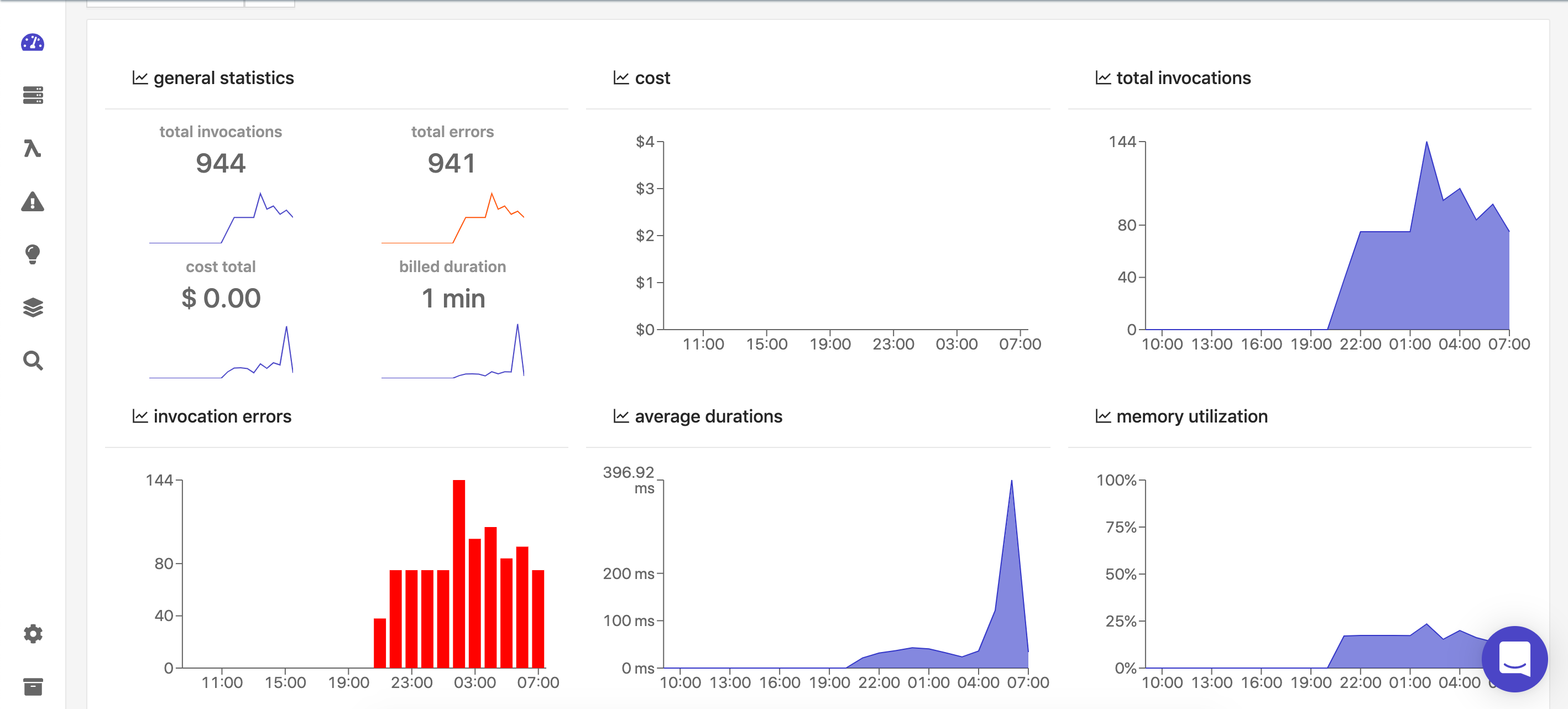
Task: Click the total errors label
Action: 452,132
